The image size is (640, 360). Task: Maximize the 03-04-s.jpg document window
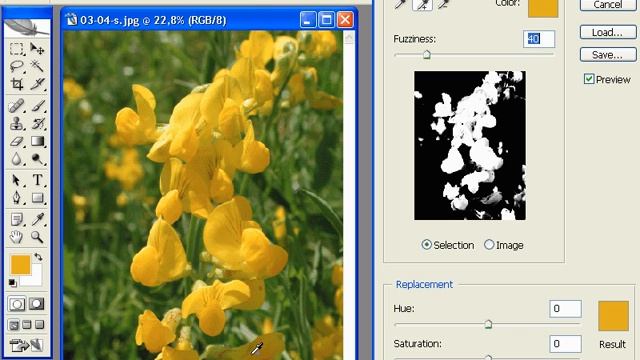click(x=326, y=20)
